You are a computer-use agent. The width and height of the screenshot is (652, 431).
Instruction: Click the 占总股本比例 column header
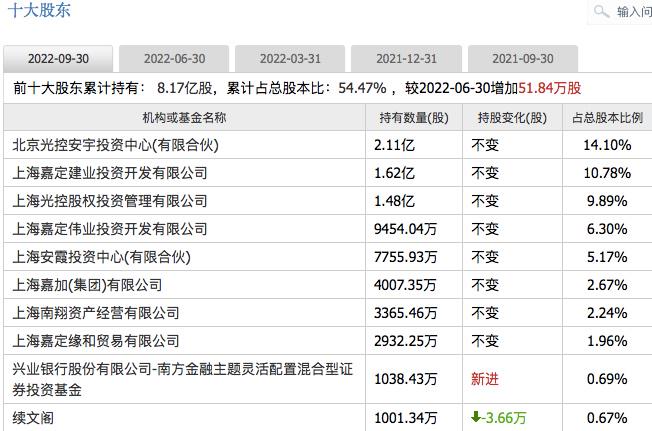tap(608, 118)
